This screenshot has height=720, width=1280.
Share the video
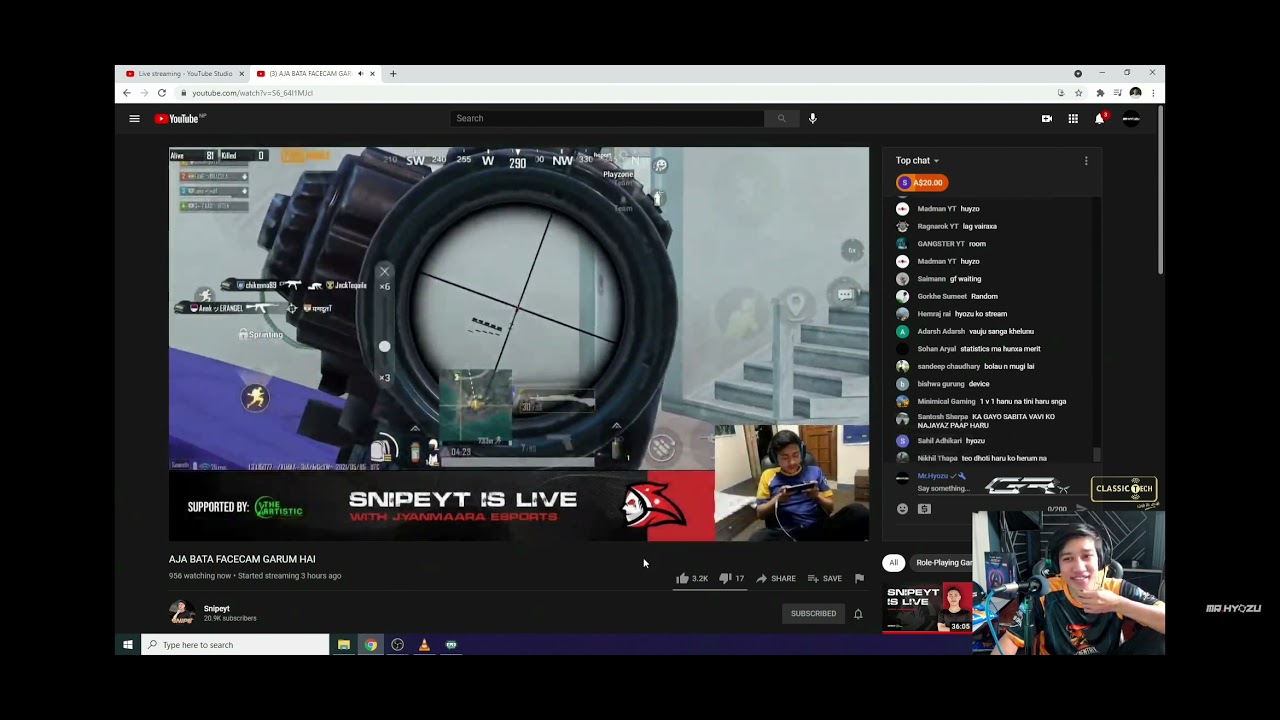tap(776, 578)
